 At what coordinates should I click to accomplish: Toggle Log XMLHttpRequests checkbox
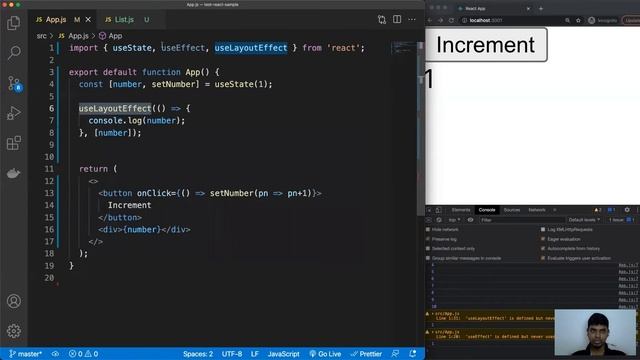click(x=543, y=229)
